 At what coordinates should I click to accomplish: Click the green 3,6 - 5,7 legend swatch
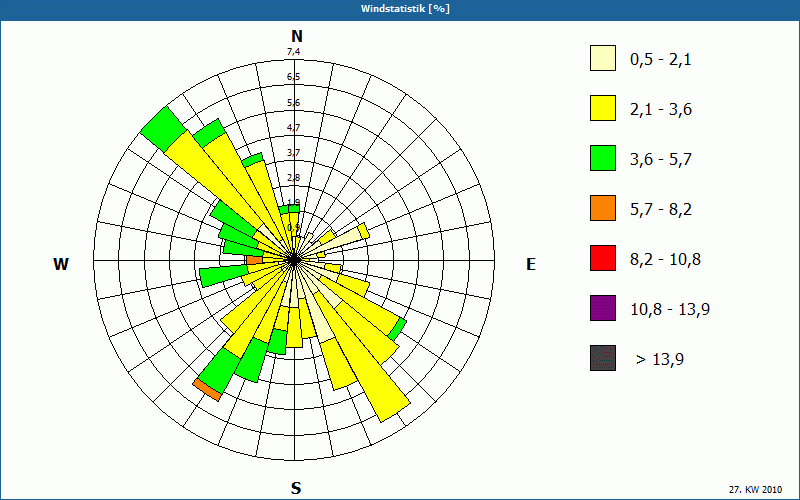(x=603, y=158)
